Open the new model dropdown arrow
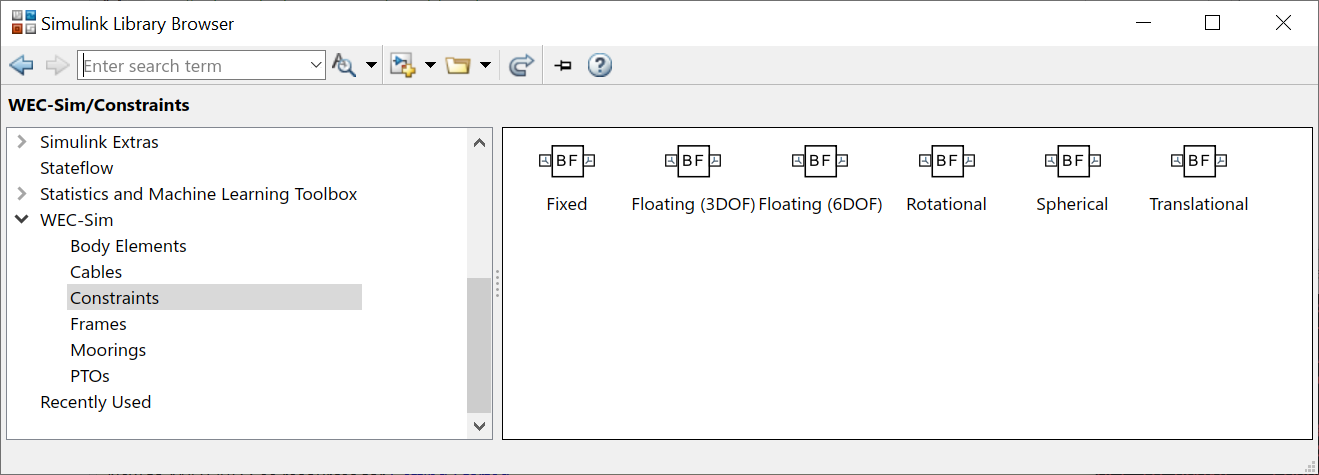Viewport: 1319px width, 475px height. pyautogui.click(x=430, y=66)
